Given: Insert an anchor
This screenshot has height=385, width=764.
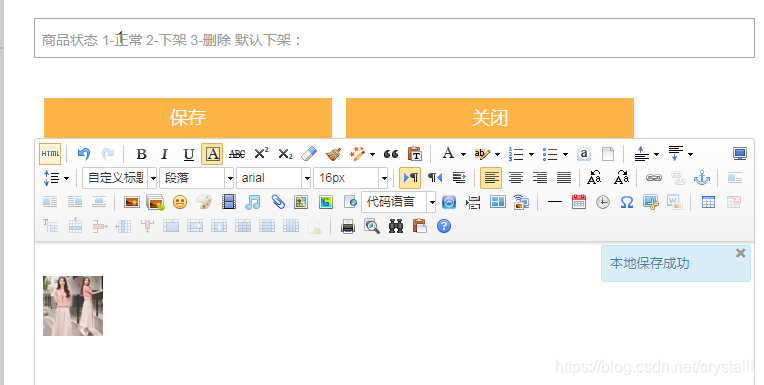Looking at the screenshot, I should pos(702,178).
